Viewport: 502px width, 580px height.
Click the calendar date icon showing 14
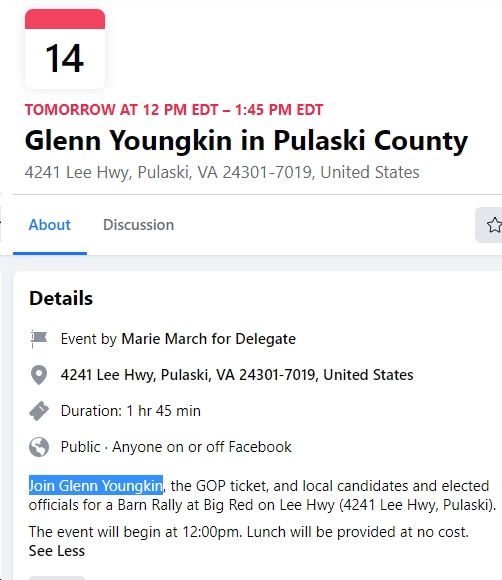point(65,49)
